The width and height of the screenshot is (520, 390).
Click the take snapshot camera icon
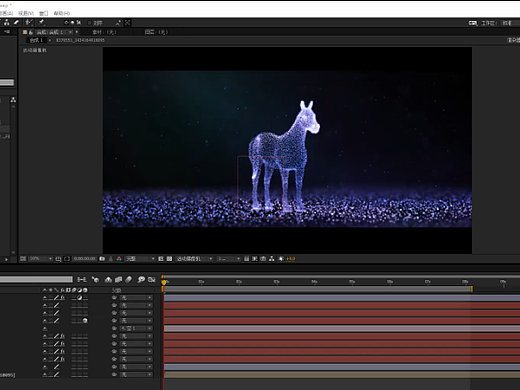102,259
